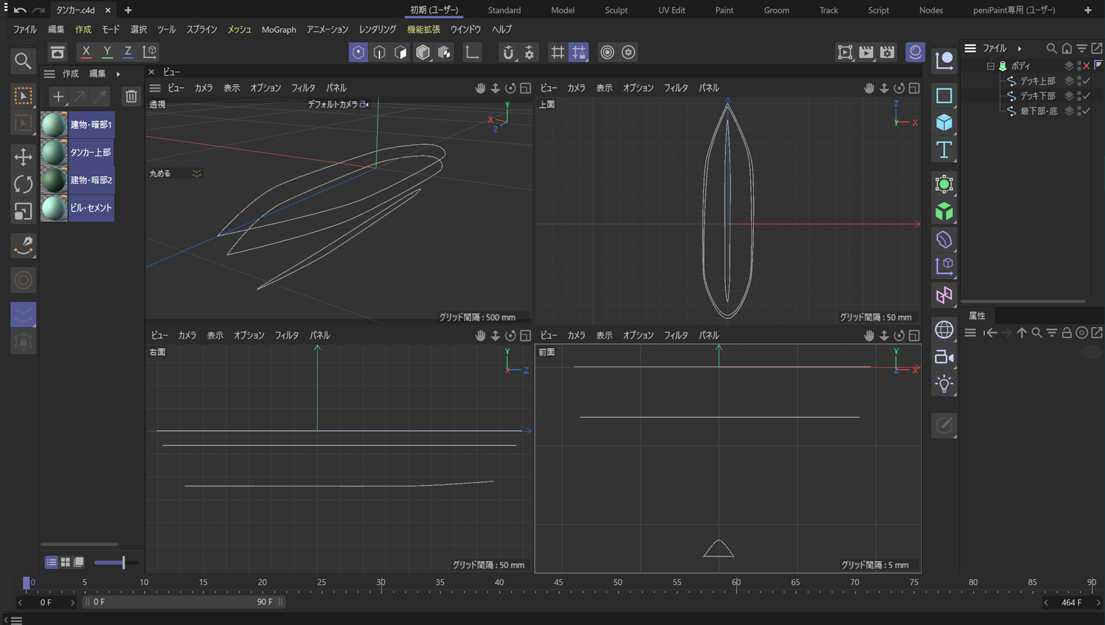Select the Move tool in left toolbar
The height and width of the screenshot is (625, 1105).
23,157
